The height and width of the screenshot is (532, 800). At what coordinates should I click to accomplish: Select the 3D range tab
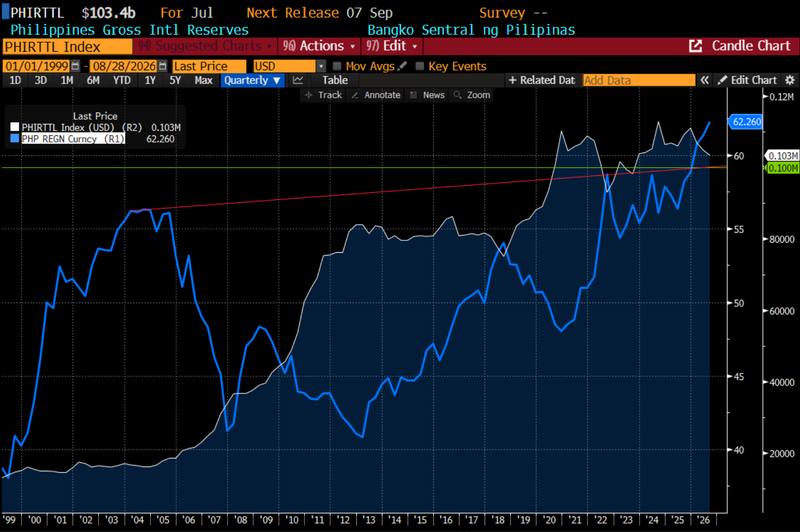(x=41, y=80)
